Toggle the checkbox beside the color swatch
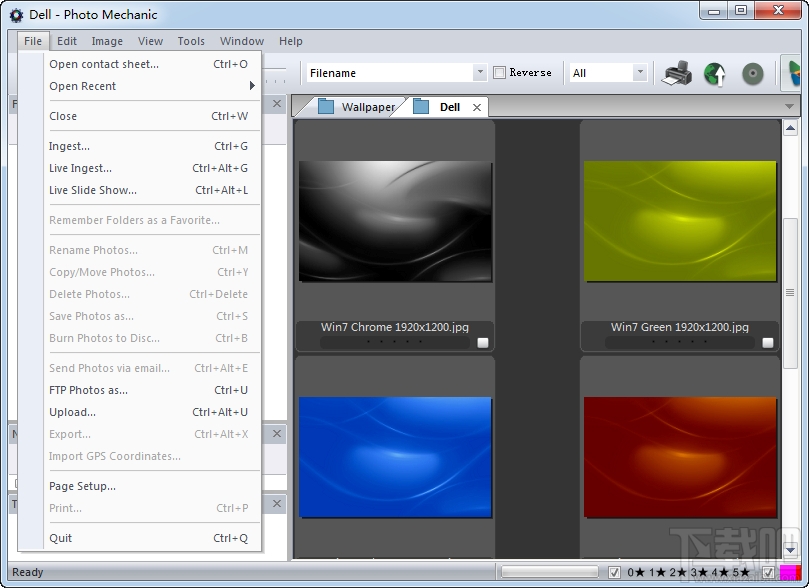This screenshot has height=588, width=809. coord(768,572)
